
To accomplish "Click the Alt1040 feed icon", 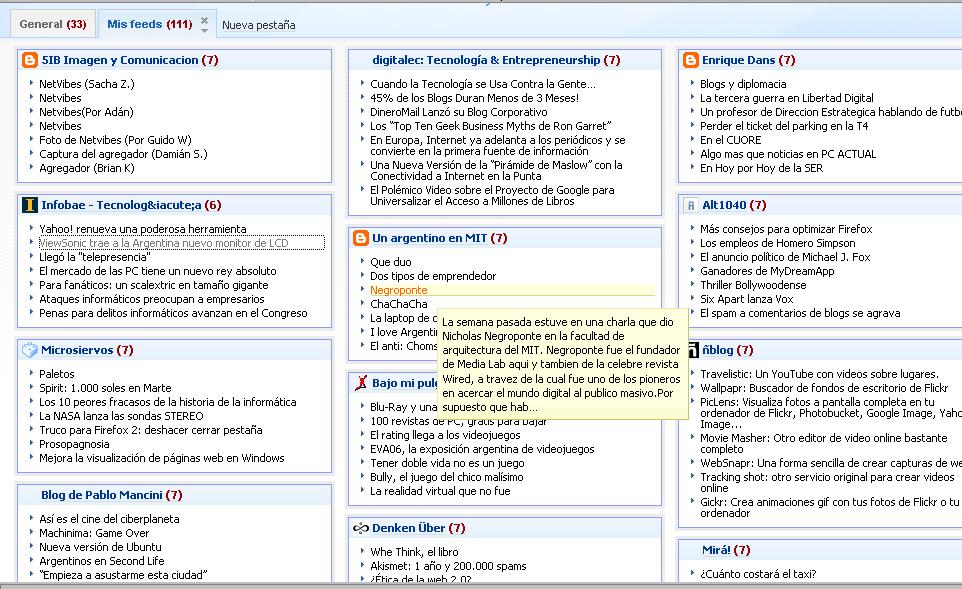I will [691, 205].
